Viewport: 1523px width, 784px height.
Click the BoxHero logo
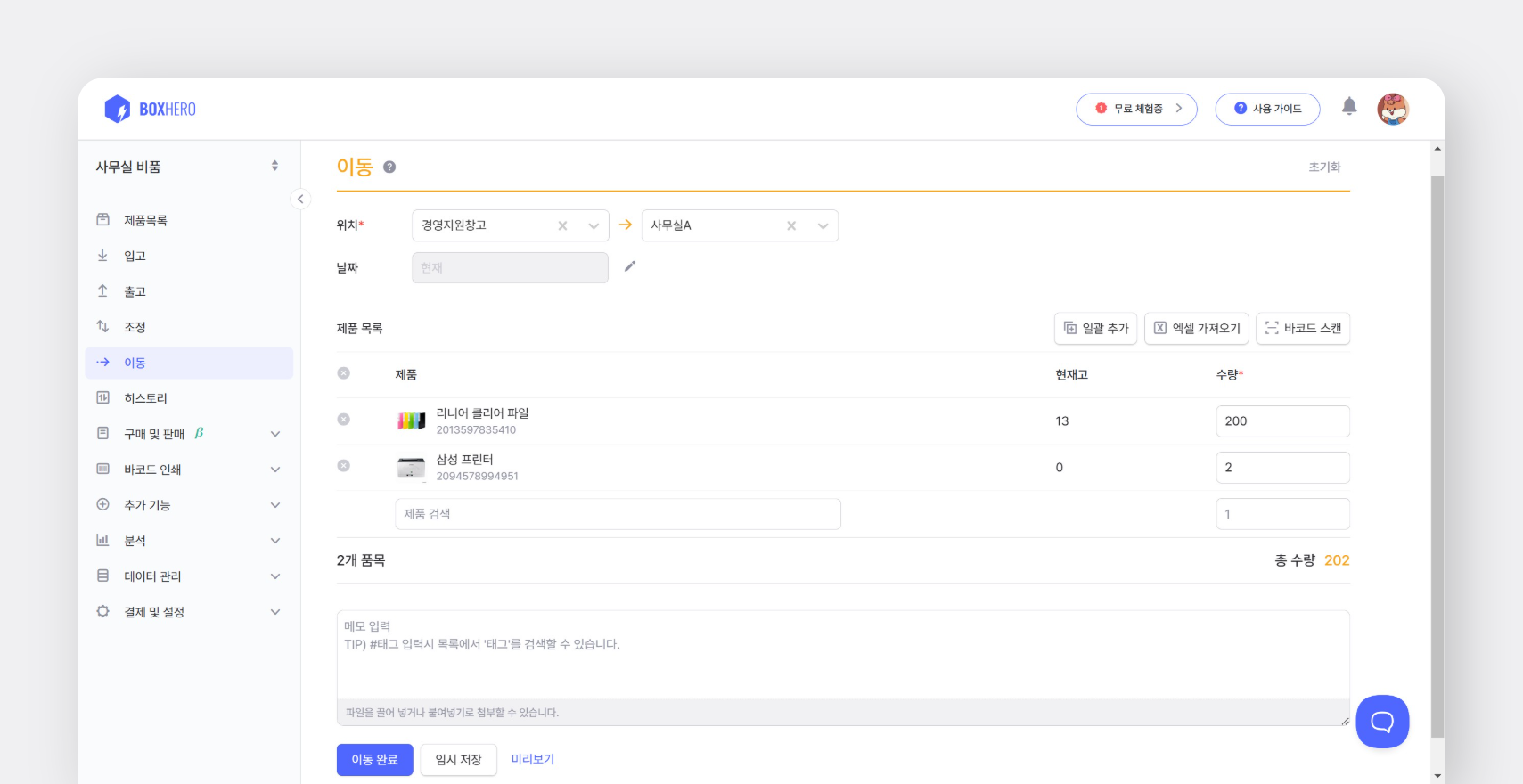coord(150,109)
